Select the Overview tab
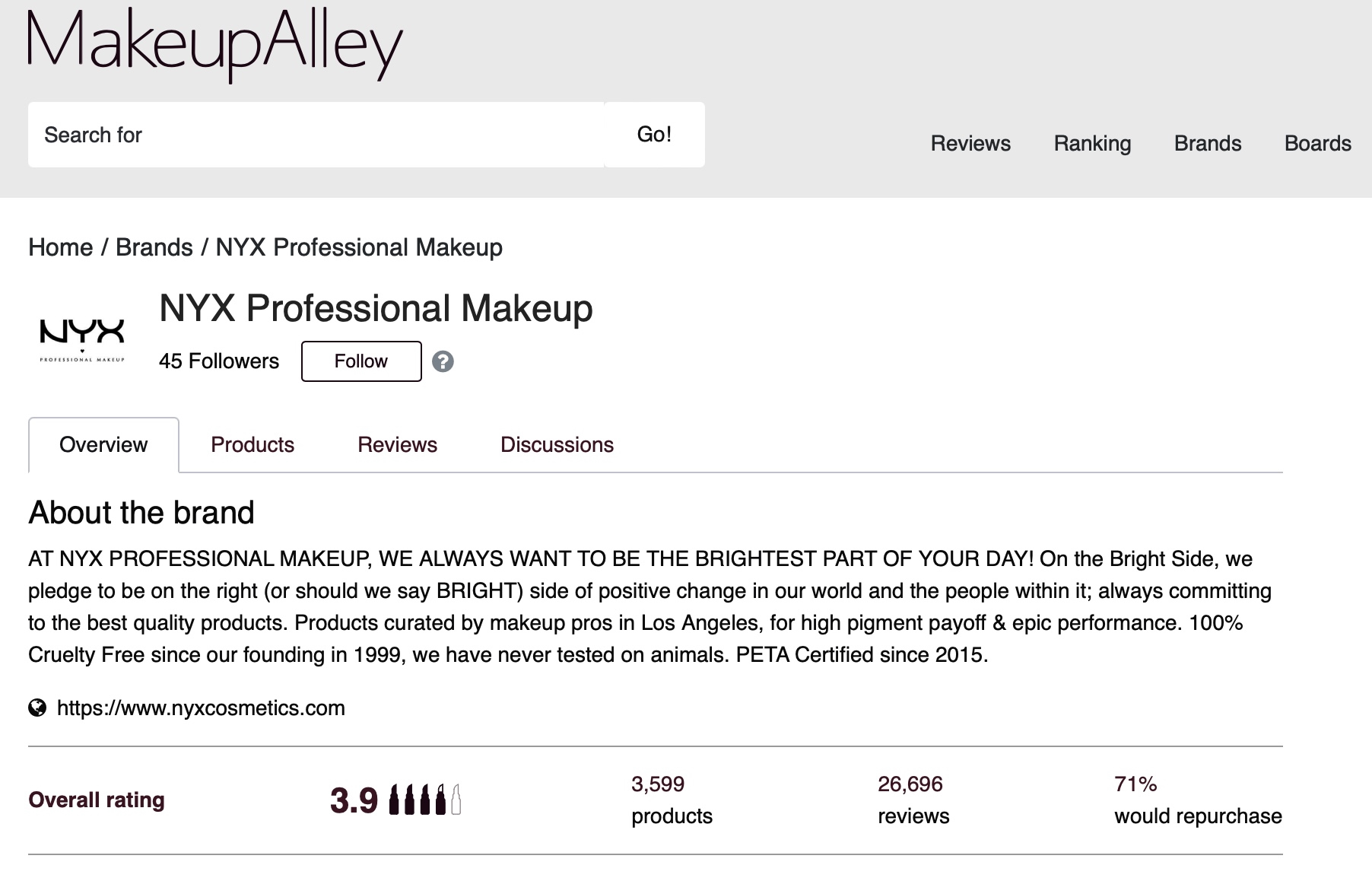This screenshot has height=881, width=1372. [x=103, y=445]
